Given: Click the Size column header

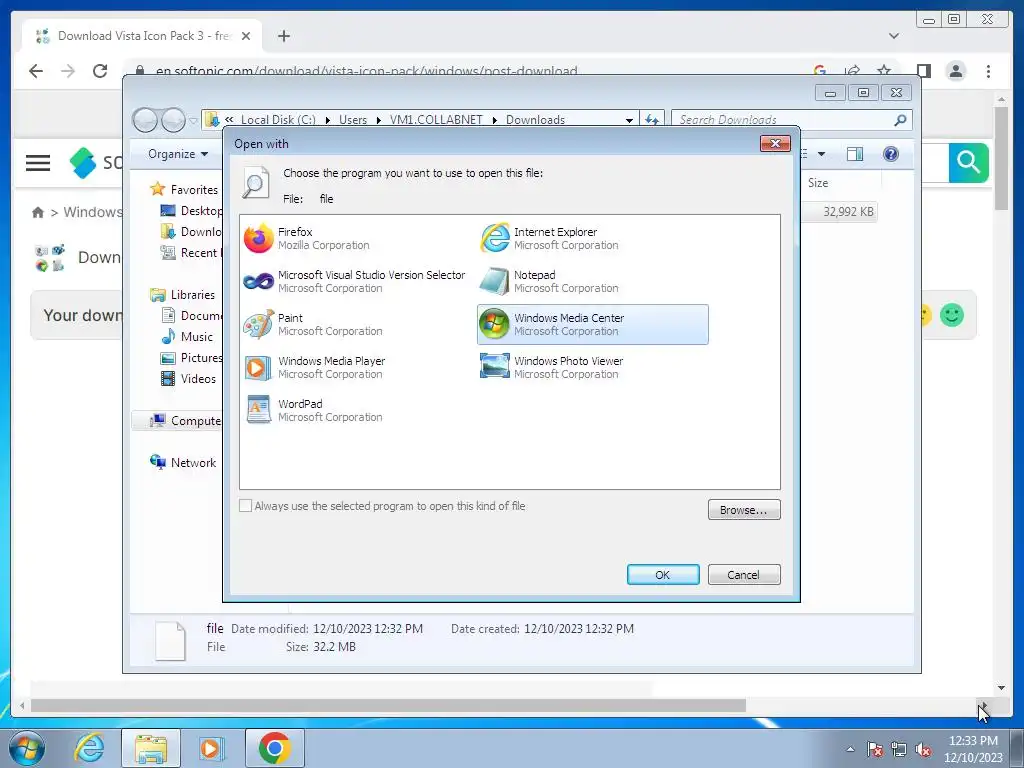Looking at the screenshot, I should click(818, 183).
